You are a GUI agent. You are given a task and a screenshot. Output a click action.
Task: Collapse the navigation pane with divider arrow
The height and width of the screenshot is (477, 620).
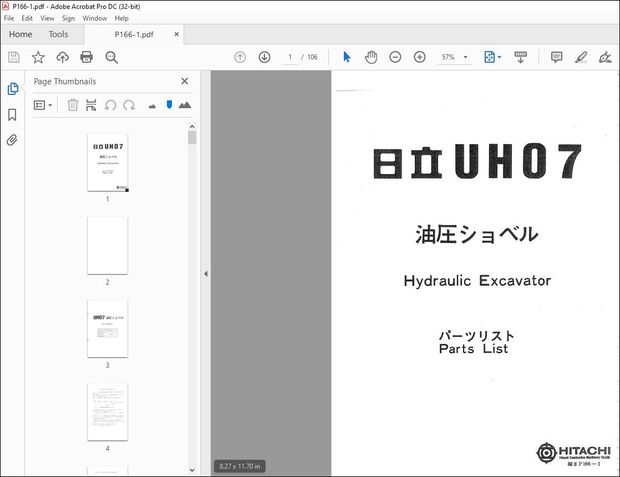205,273
